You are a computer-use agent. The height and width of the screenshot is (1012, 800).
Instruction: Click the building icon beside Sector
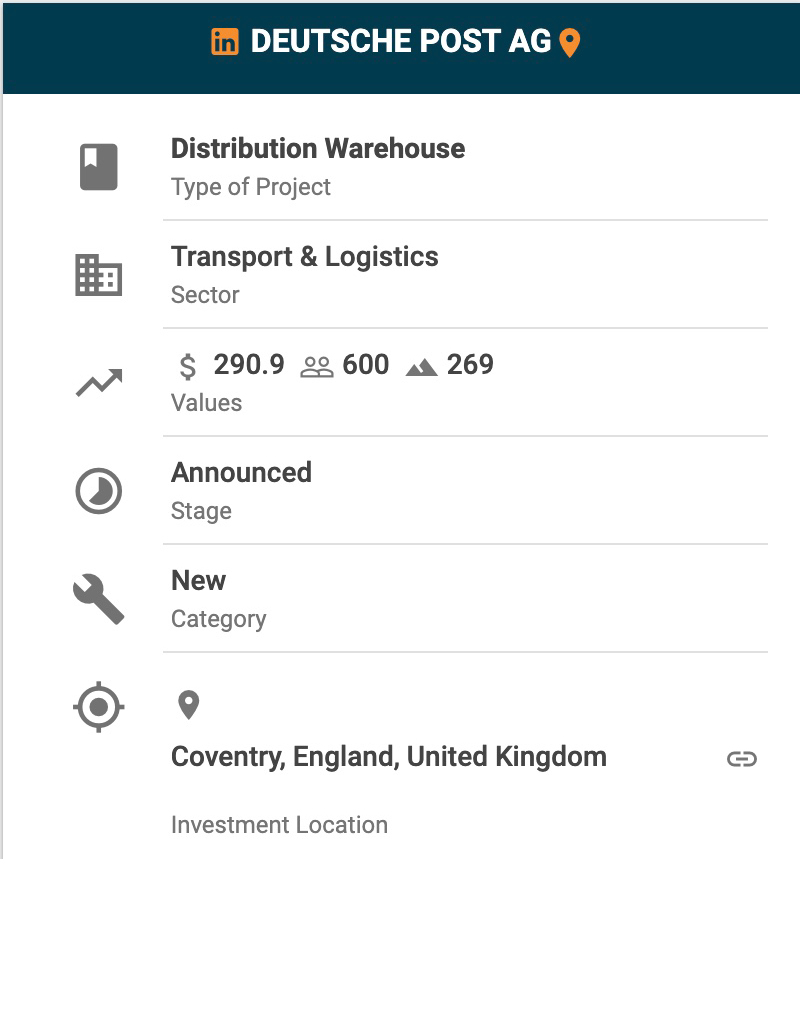click(x=99, y=275)
